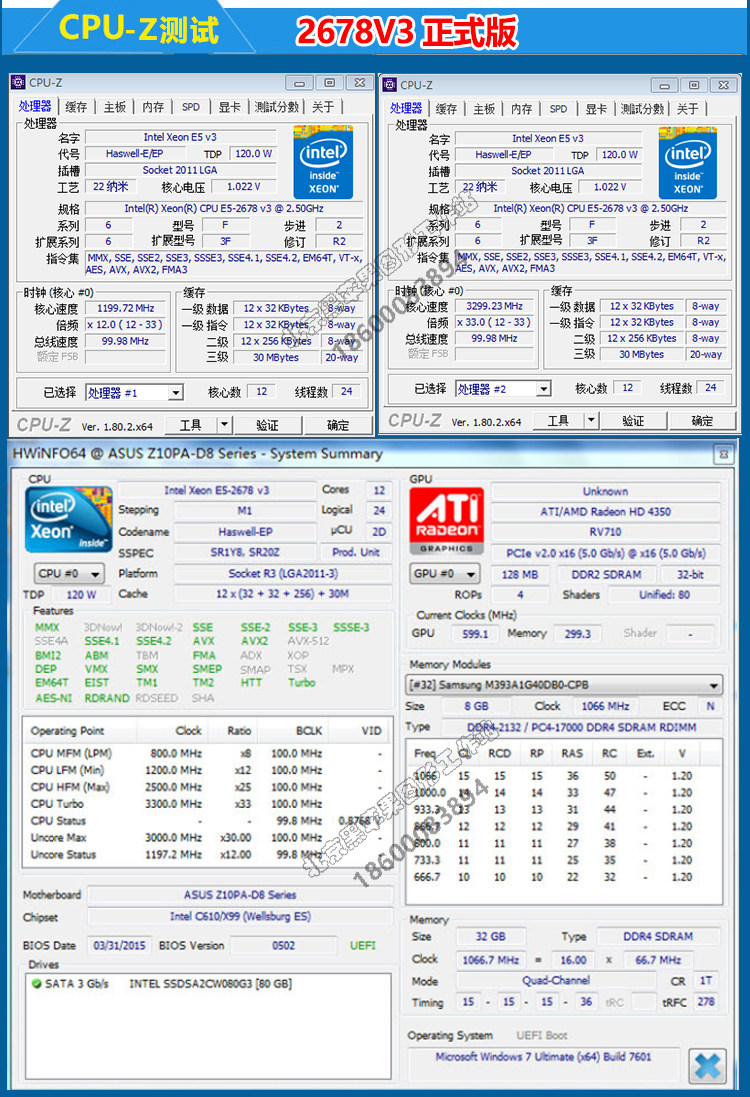Click the memory type DDR4-2132 / PC4-17000 DDR4 SDRAM RDIMM

581,728
